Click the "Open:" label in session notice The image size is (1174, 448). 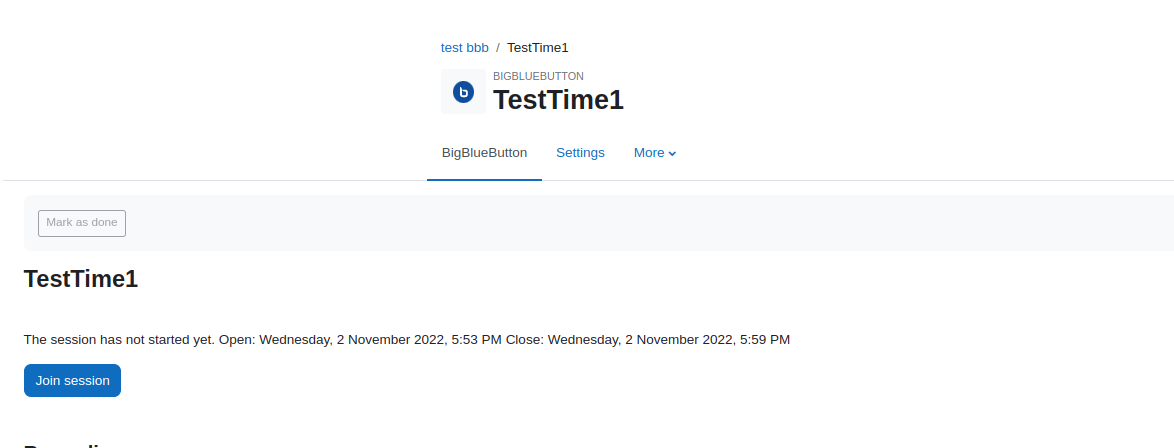[x=237, y=340]
